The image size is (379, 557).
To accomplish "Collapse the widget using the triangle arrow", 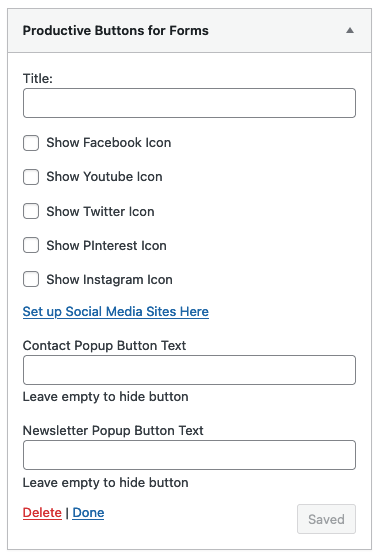I will (x=350, y=31).
